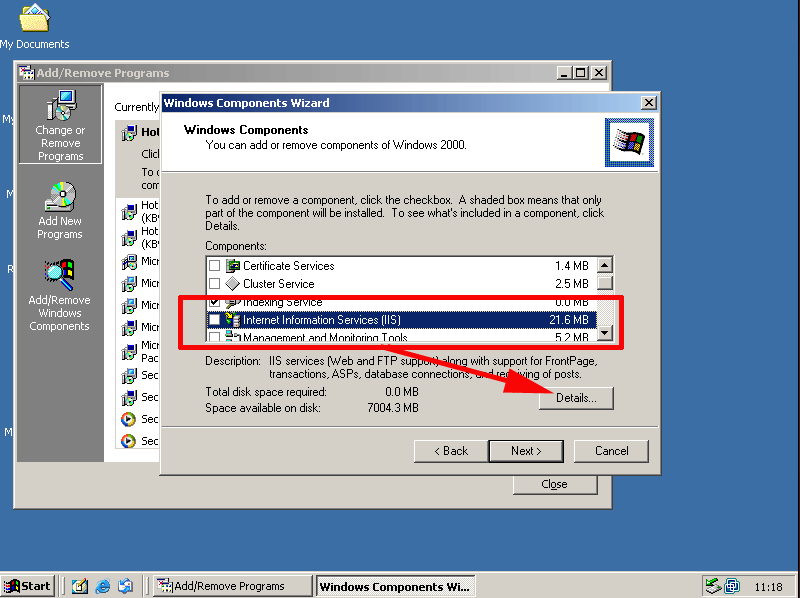
Task: Select Cluster Service list row text
Action: (279, 284)
